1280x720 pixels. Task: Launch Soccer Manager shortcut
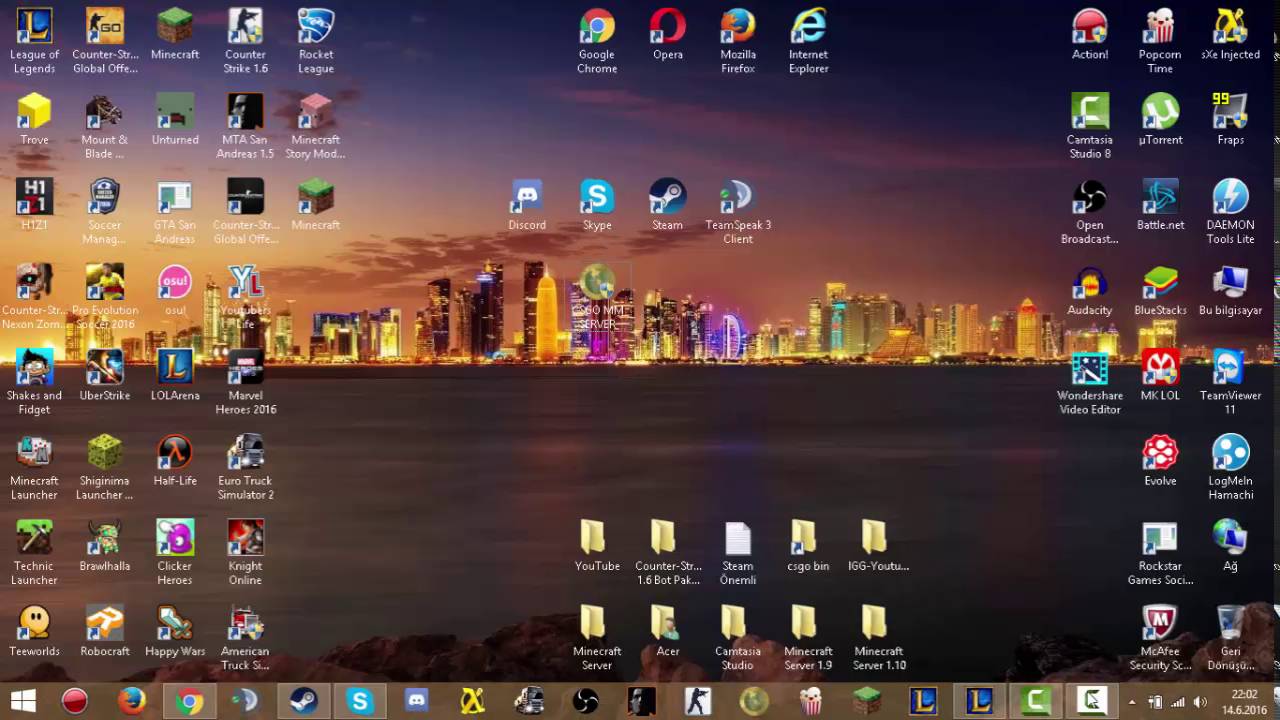coord(104,211)
